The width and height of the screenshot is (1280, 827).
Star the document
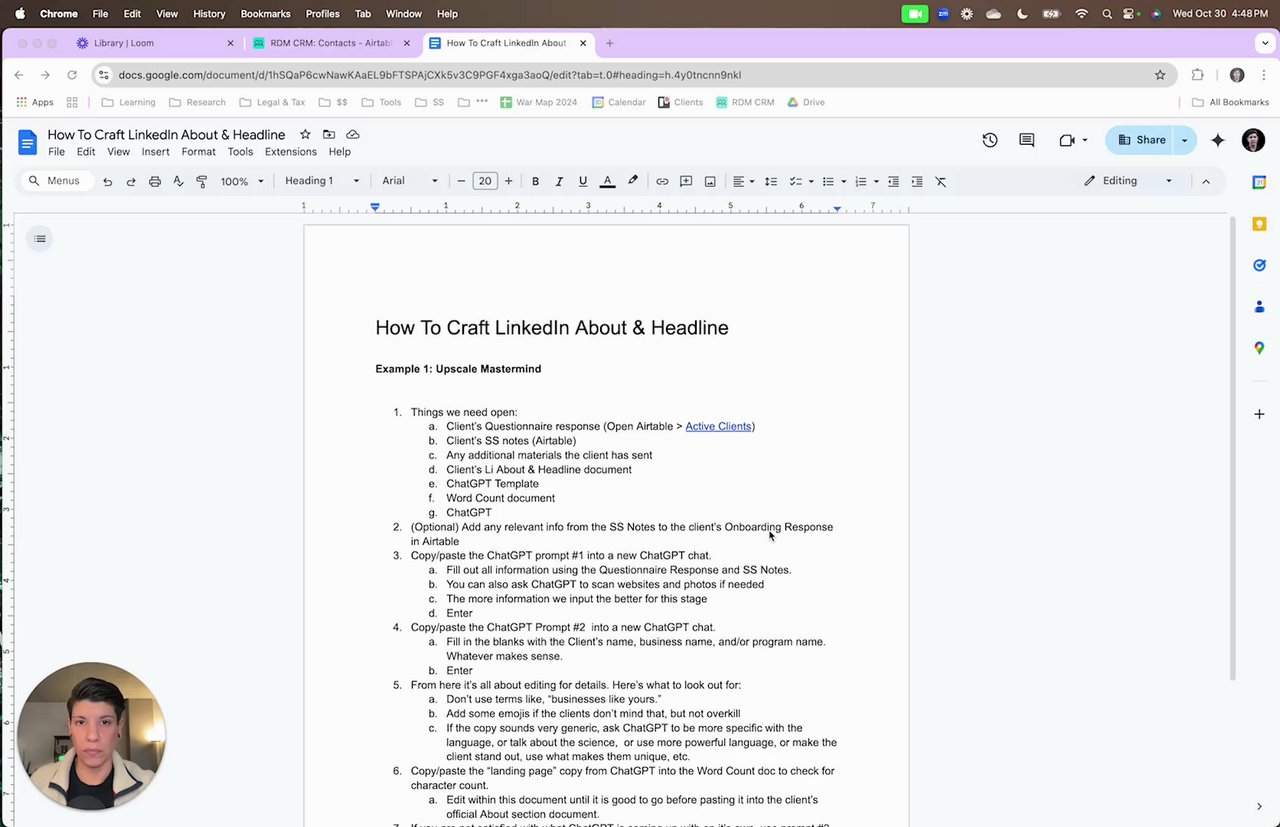click(x=305, y=135)
